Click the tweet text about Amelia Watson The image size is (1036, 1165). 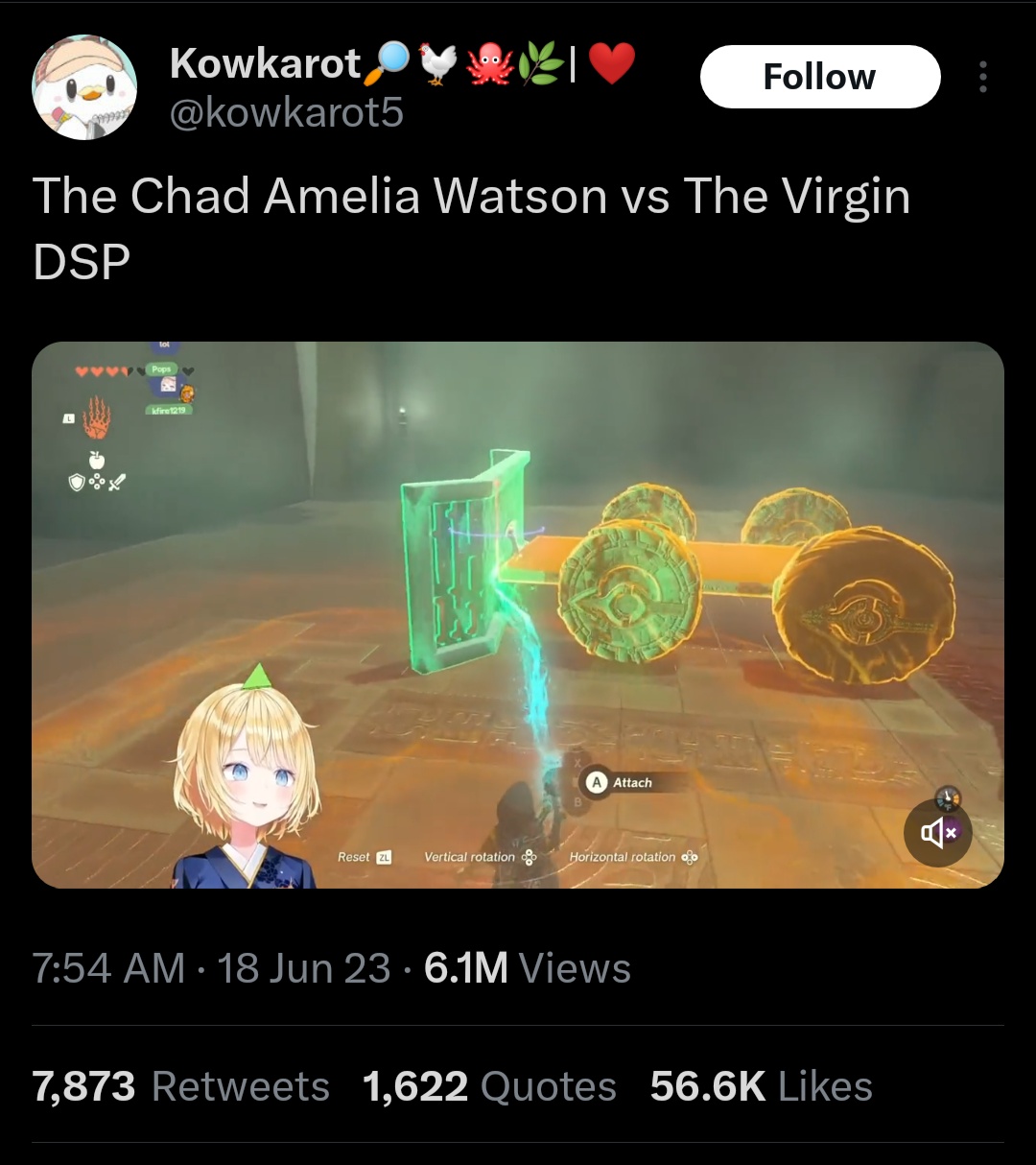coord(471,228)
